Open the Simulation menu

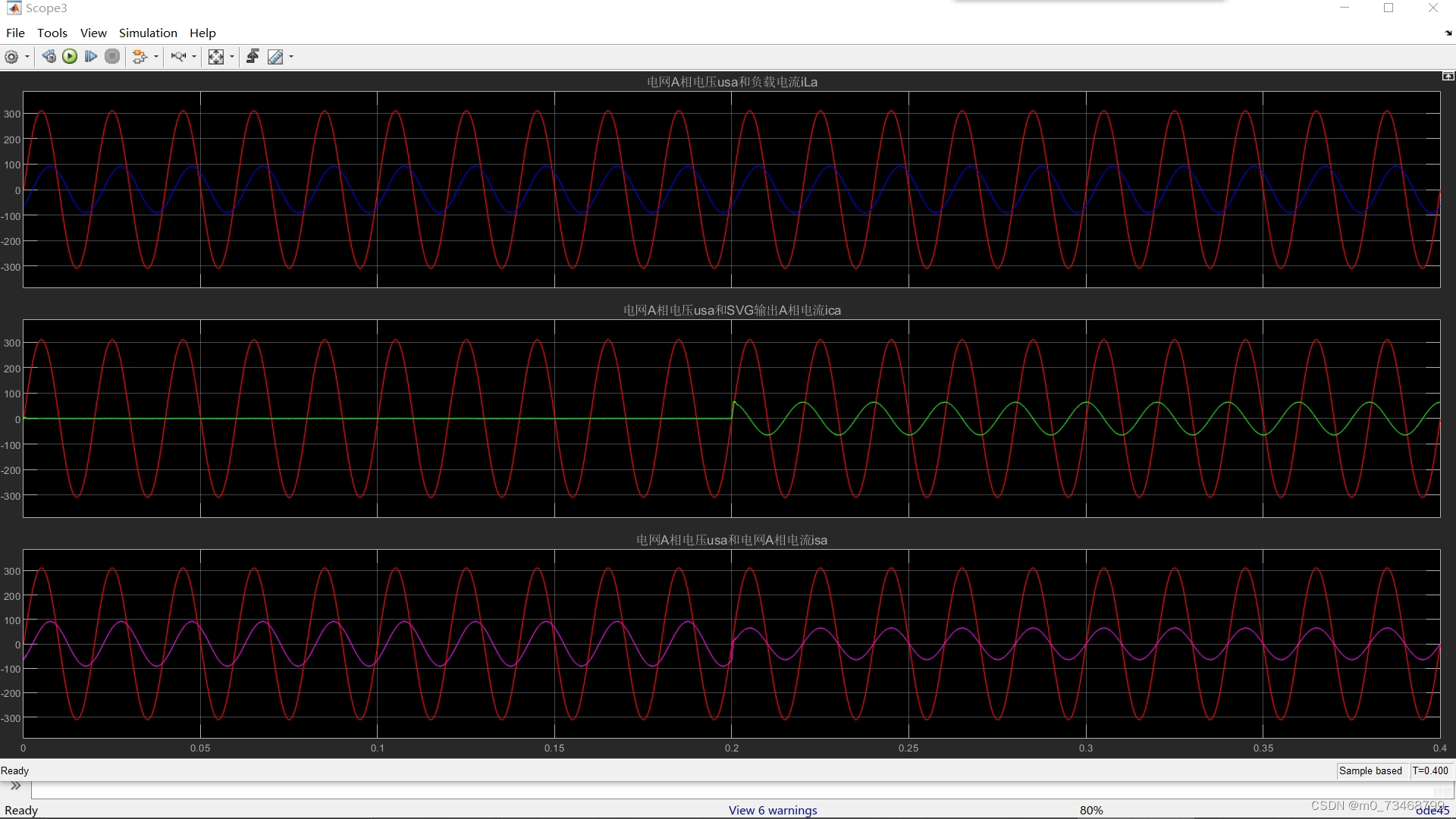(x=148, y=33)
